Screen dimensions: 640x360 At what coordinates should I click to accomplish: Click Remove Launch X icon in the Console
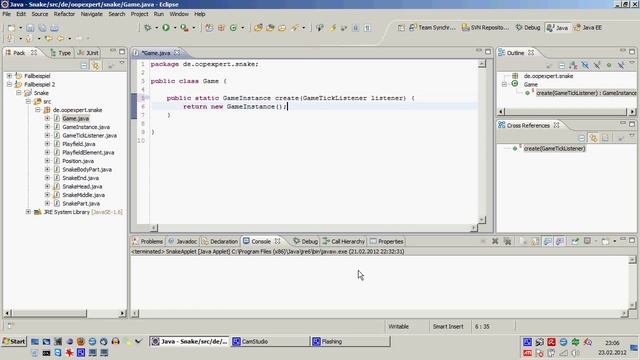click(x=495, y=241)
